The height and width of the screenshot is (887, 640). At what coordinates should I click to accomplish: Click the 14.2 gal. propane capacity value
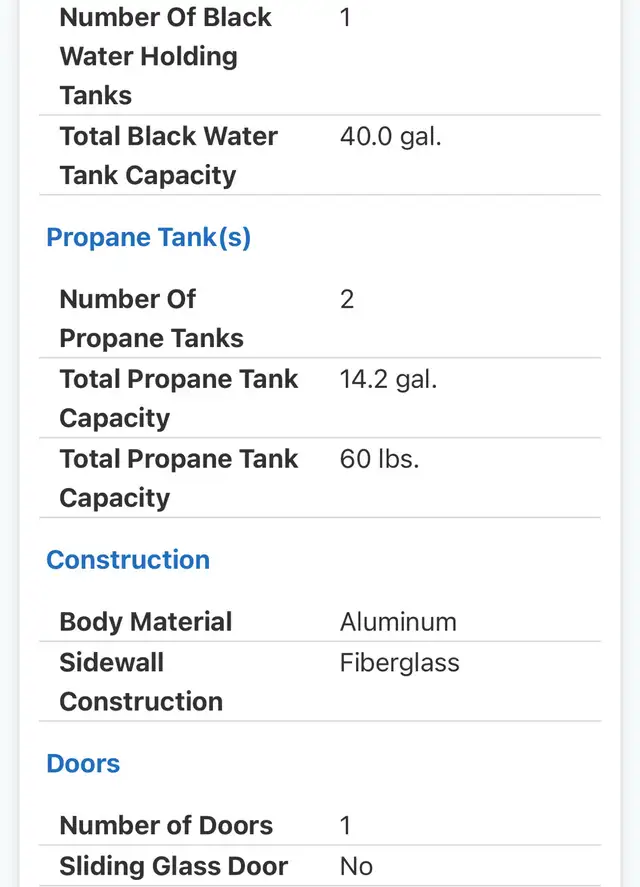pos(388,379)
